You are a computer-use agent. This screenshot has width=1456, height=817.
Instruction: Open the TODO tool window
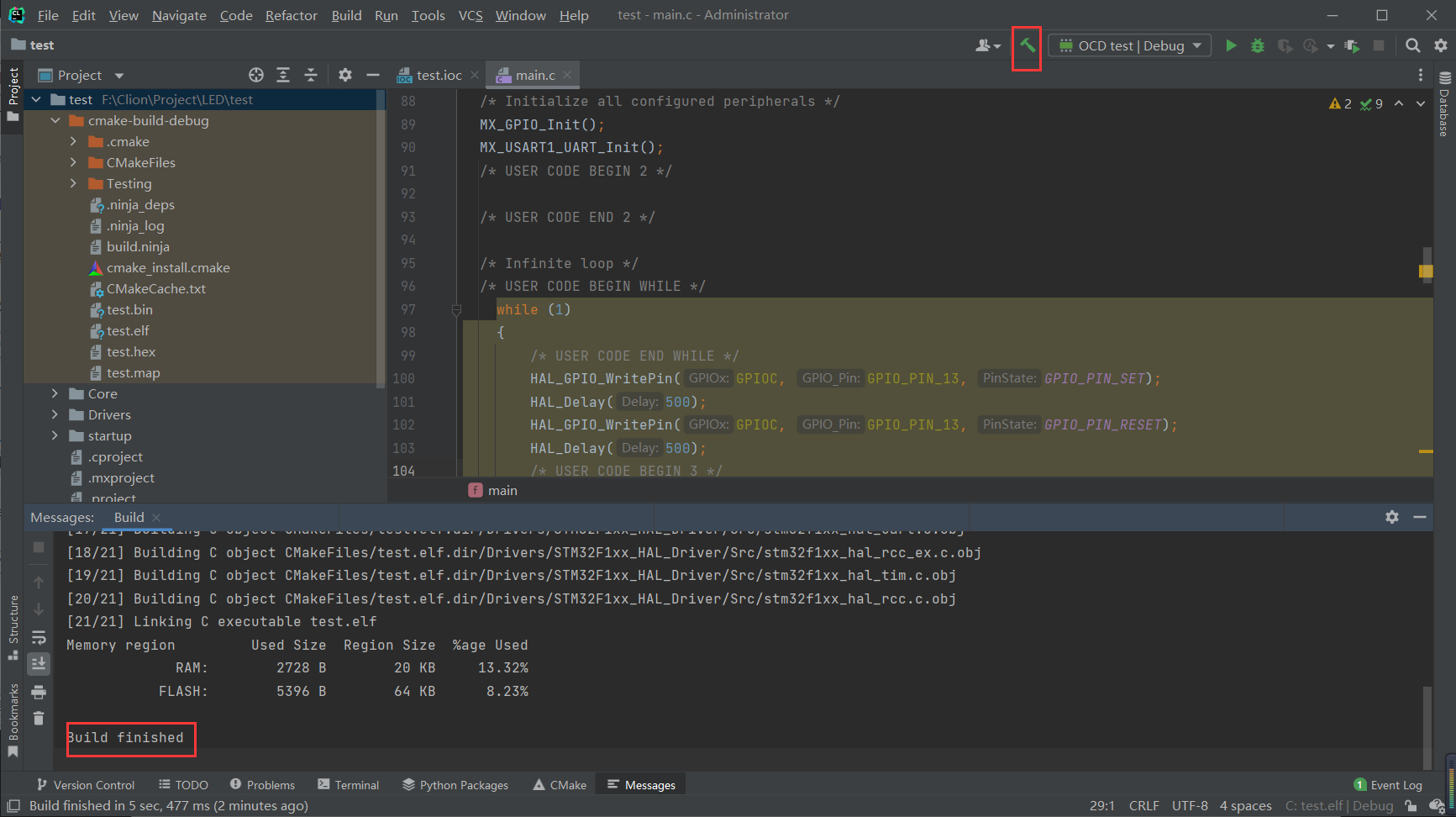pos(183,785)
